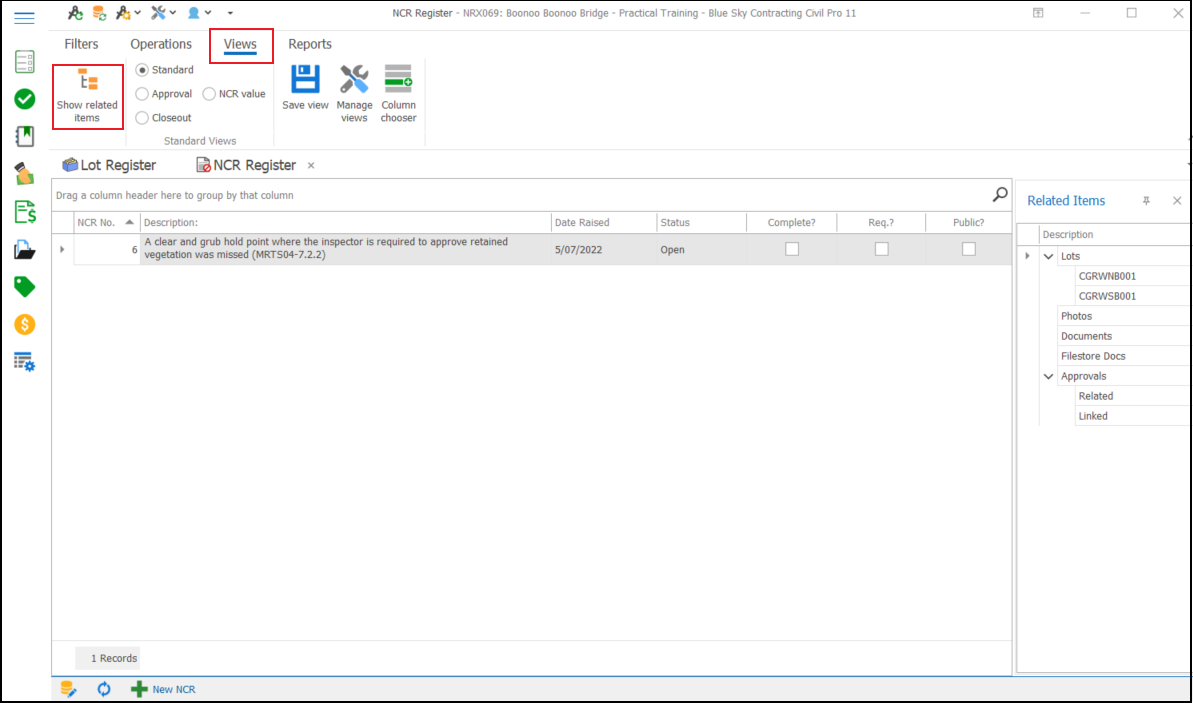
Task: Click the Show related items icon
Action: tap(87, 82)
